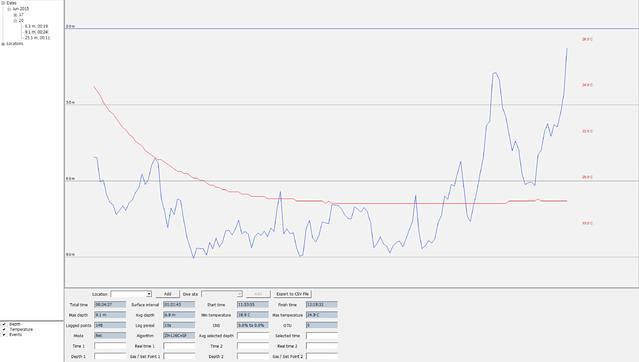639x362 pixels.
Task: Click the CNS value field
Action: click(x=253, y=325)
